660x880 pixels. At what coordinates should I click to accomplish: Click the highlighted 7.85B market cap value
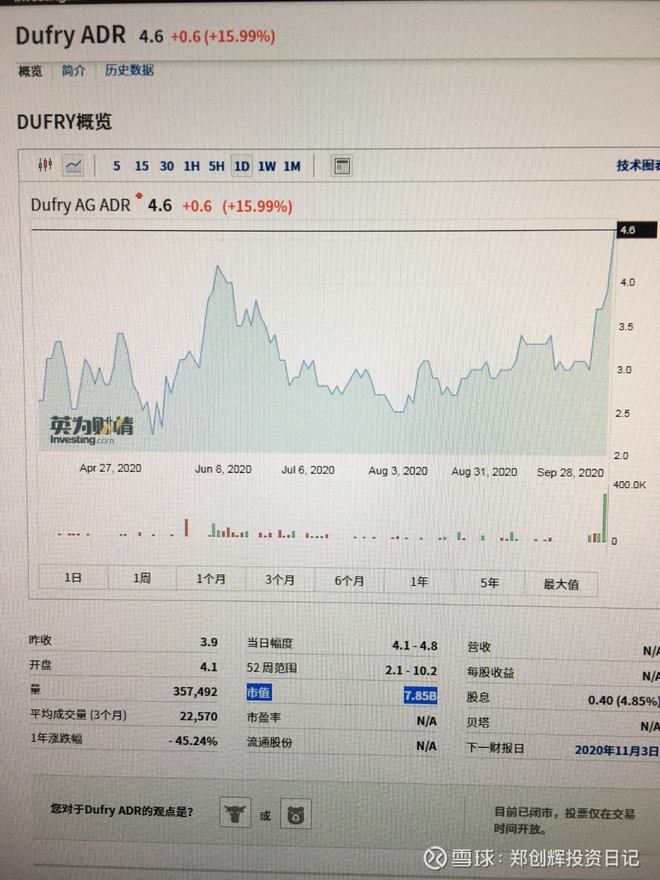point(420,696)
